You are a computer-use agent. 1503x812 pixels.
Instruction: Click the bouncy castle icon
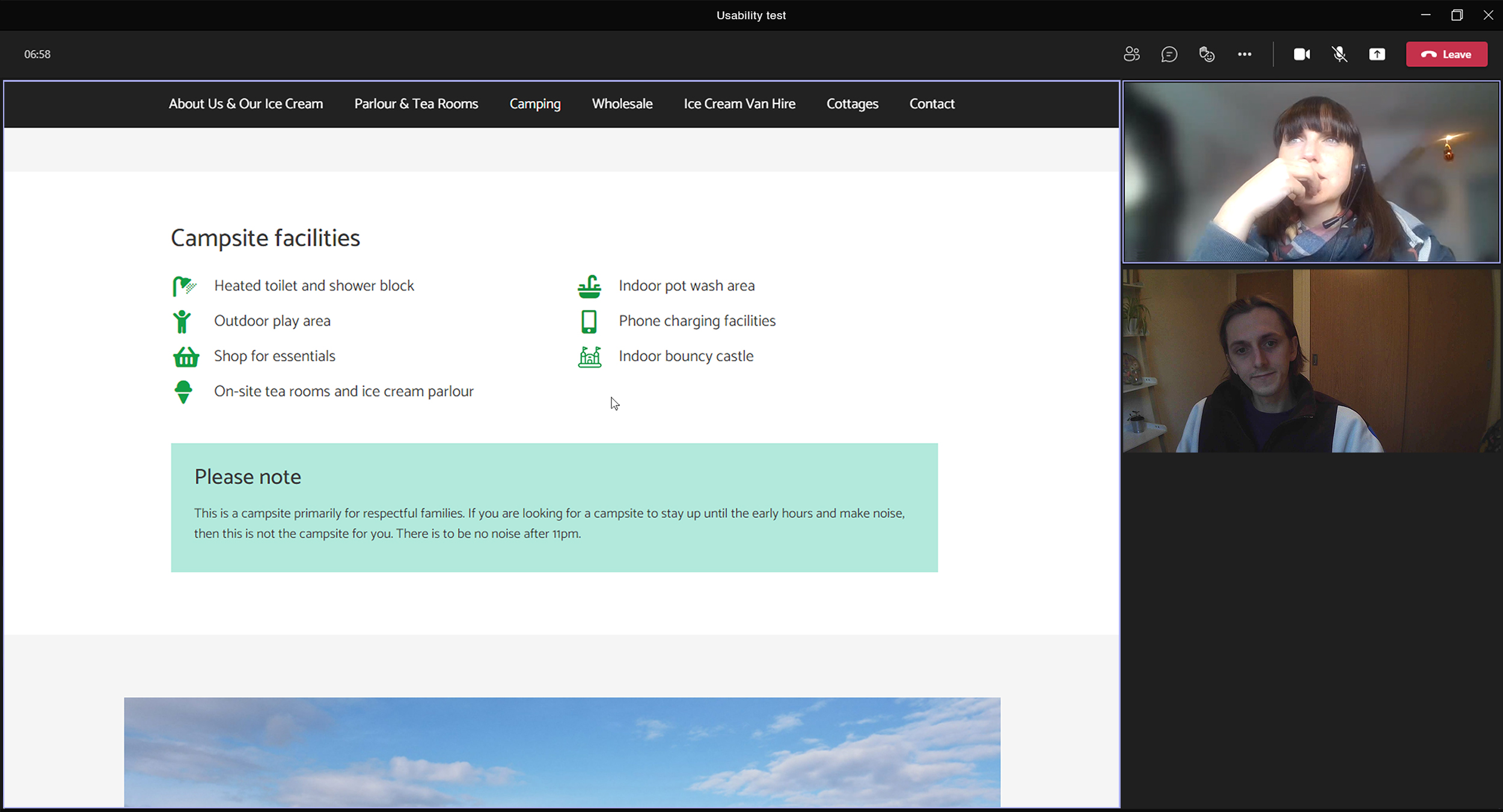[x=589, y=356]
